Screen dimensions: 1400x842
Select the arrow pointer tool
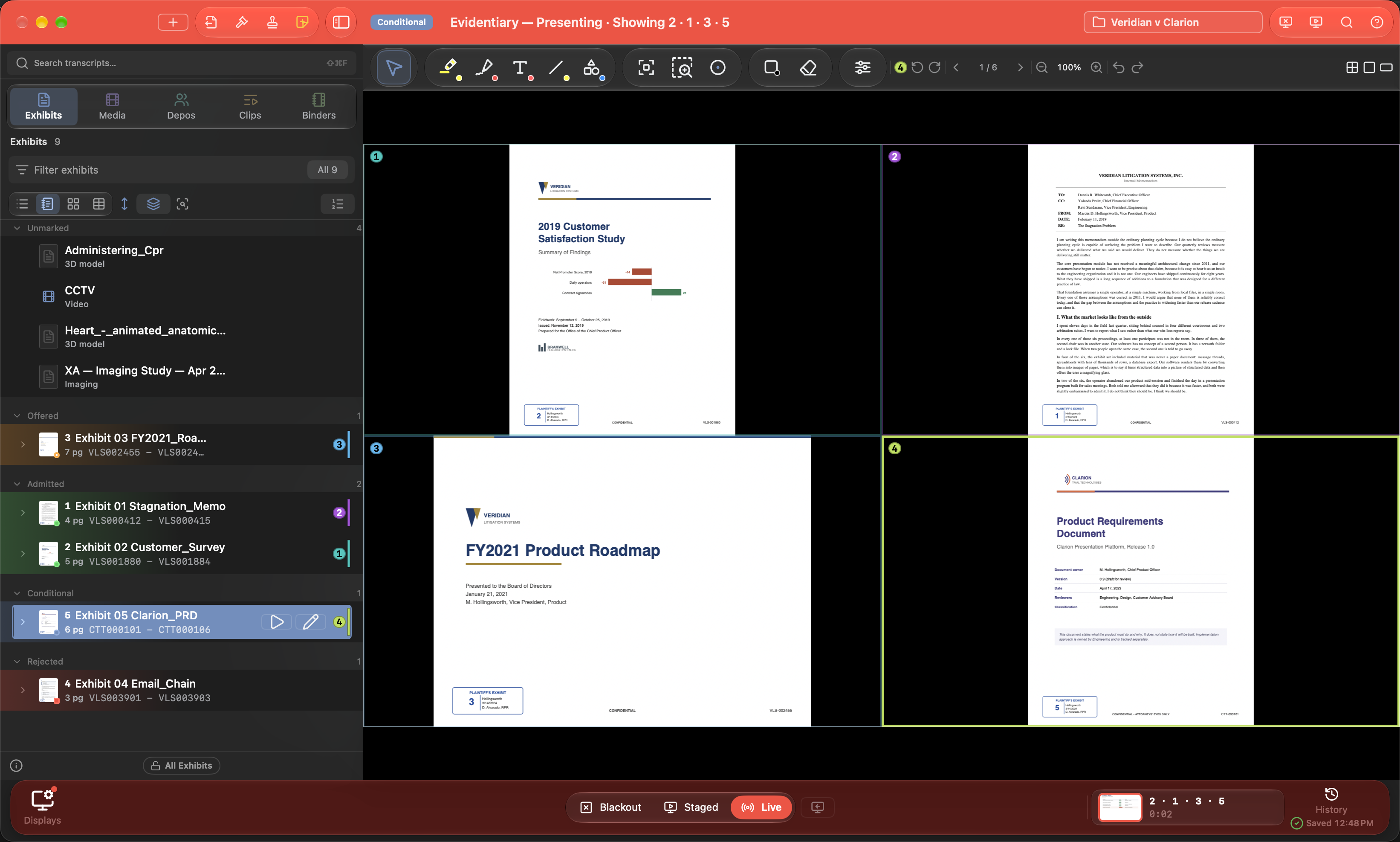pyautogui.click(x=393, y=67)
